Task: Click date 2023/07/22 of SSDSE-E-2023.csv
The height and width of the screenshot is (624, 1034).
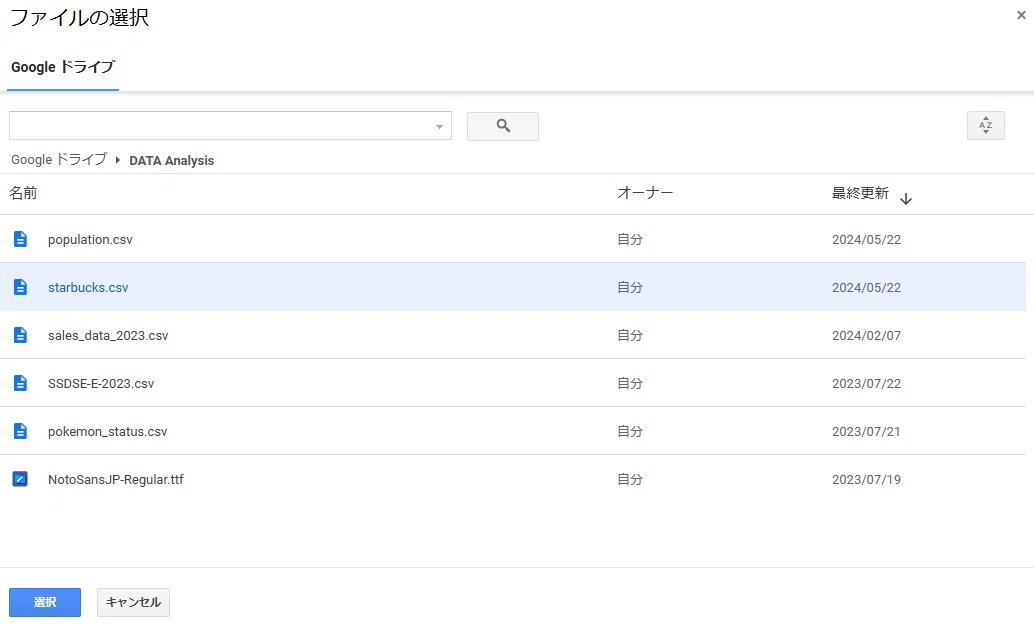Action: pyautogui.click(x=867, y=383)
